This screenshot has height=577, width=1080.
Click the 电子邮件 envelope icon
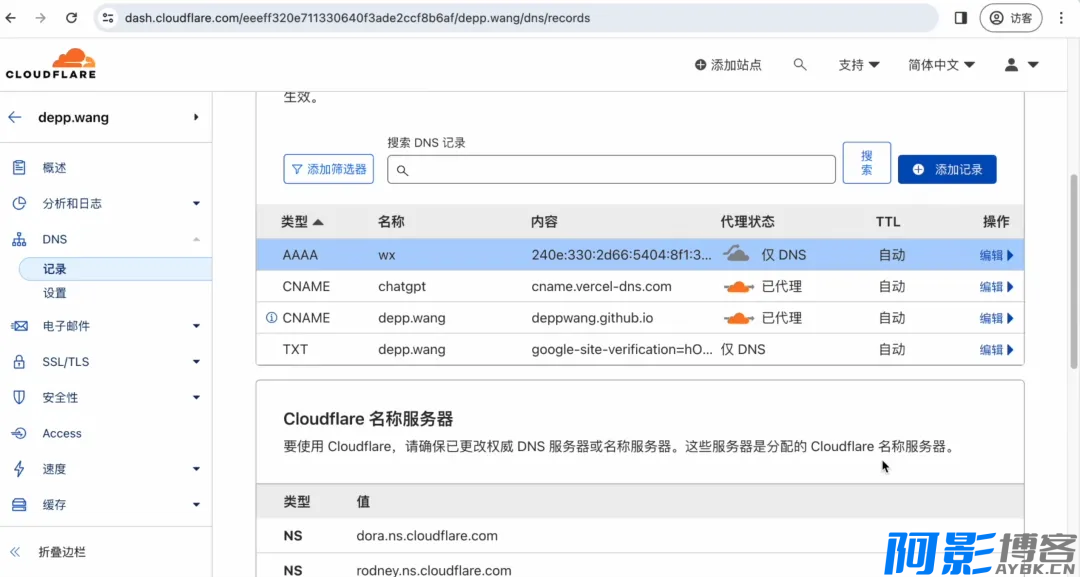pyautogui.click(x=19, y=326)
